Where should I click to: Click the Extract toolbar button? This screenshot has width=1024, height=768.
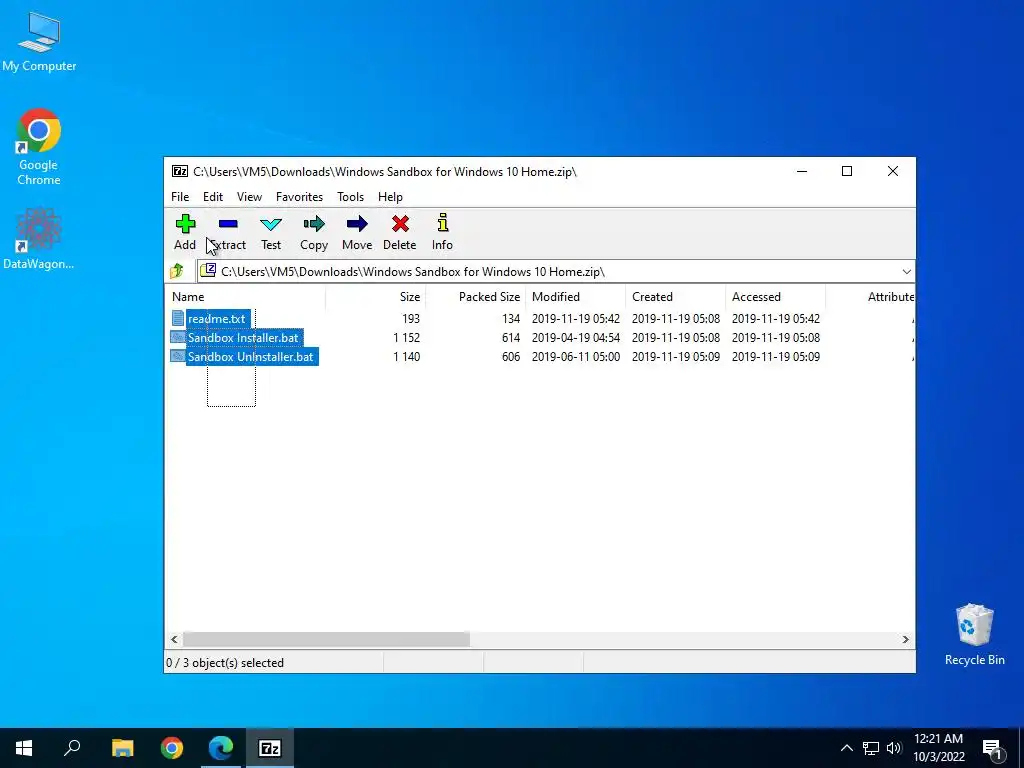[x=228, y=232]
